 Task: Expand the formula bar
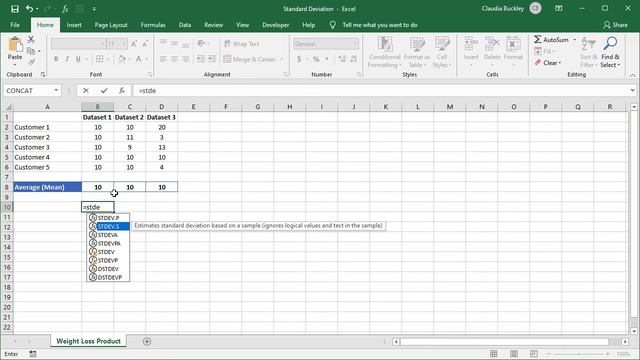point(632,91)
